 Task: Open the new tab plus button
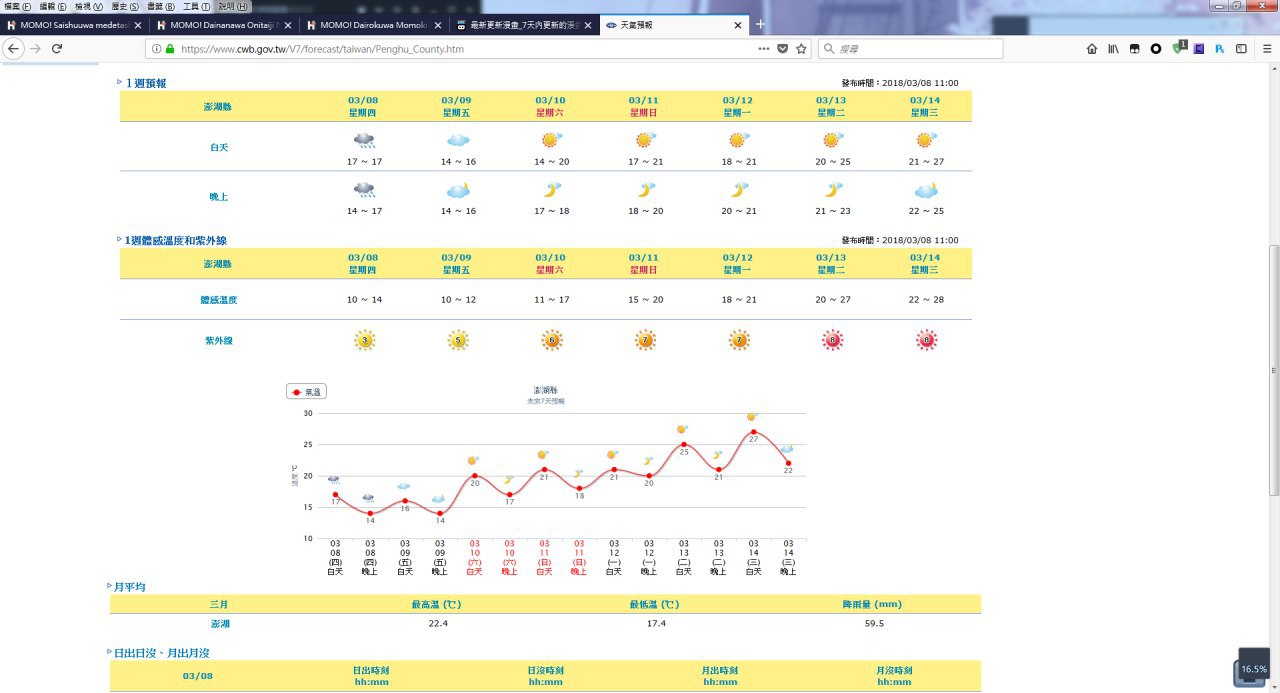pos(760,24)
